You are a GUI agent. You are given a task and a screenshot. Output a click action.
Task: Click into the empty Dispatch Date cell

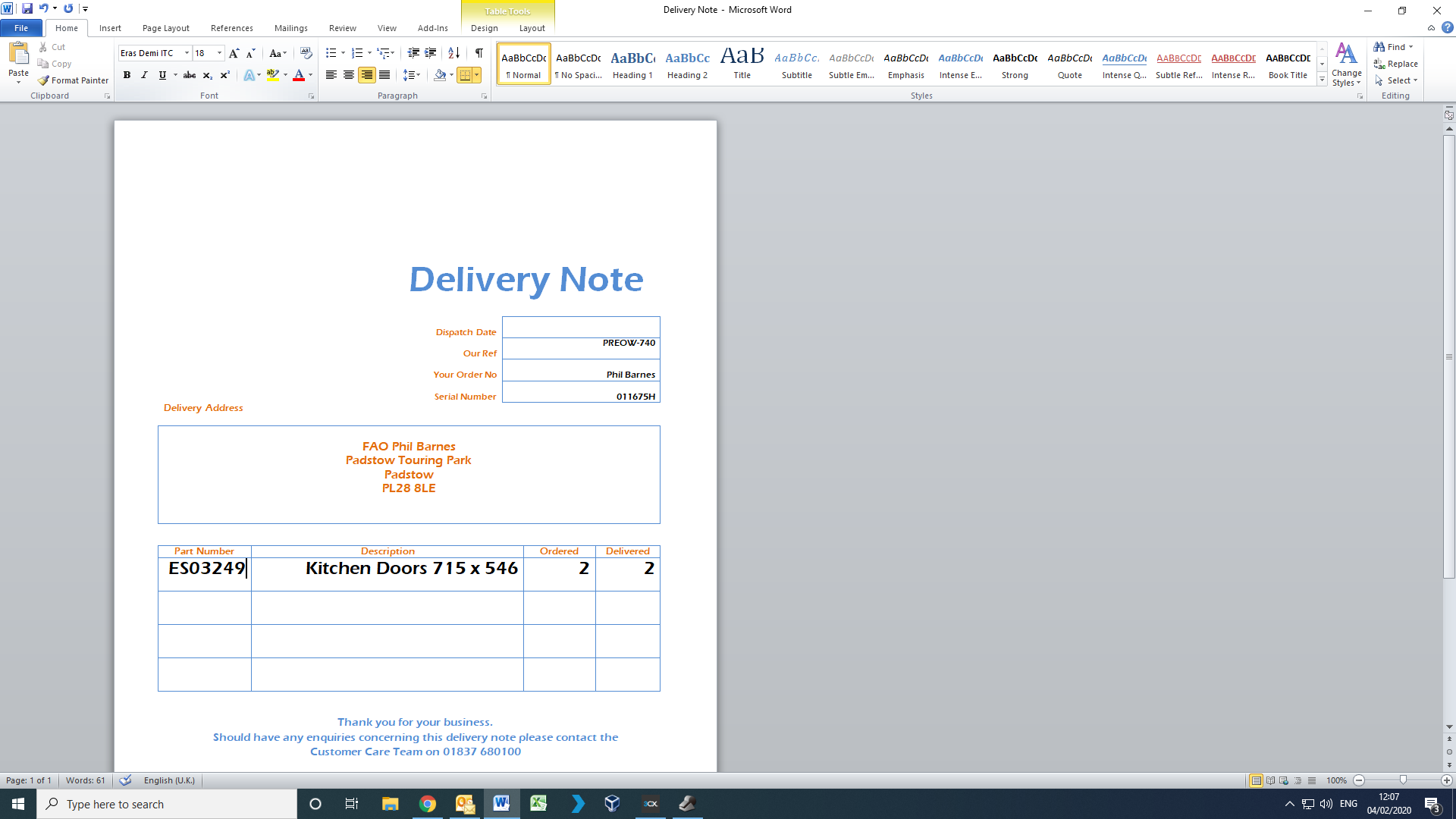pos(581,327)
